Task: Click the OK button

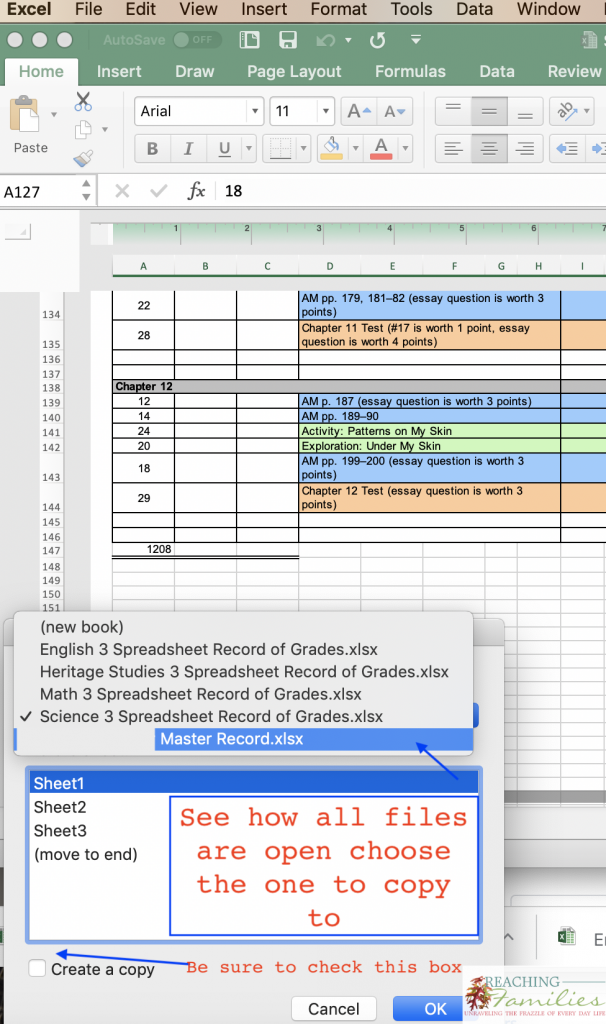Action: (436, 1008)
